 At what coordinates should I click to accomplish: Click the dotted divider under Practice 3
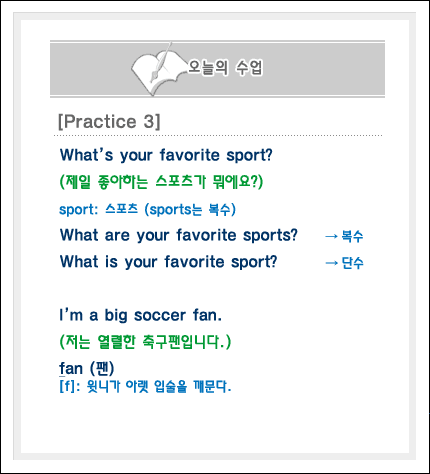coord(218,136)
